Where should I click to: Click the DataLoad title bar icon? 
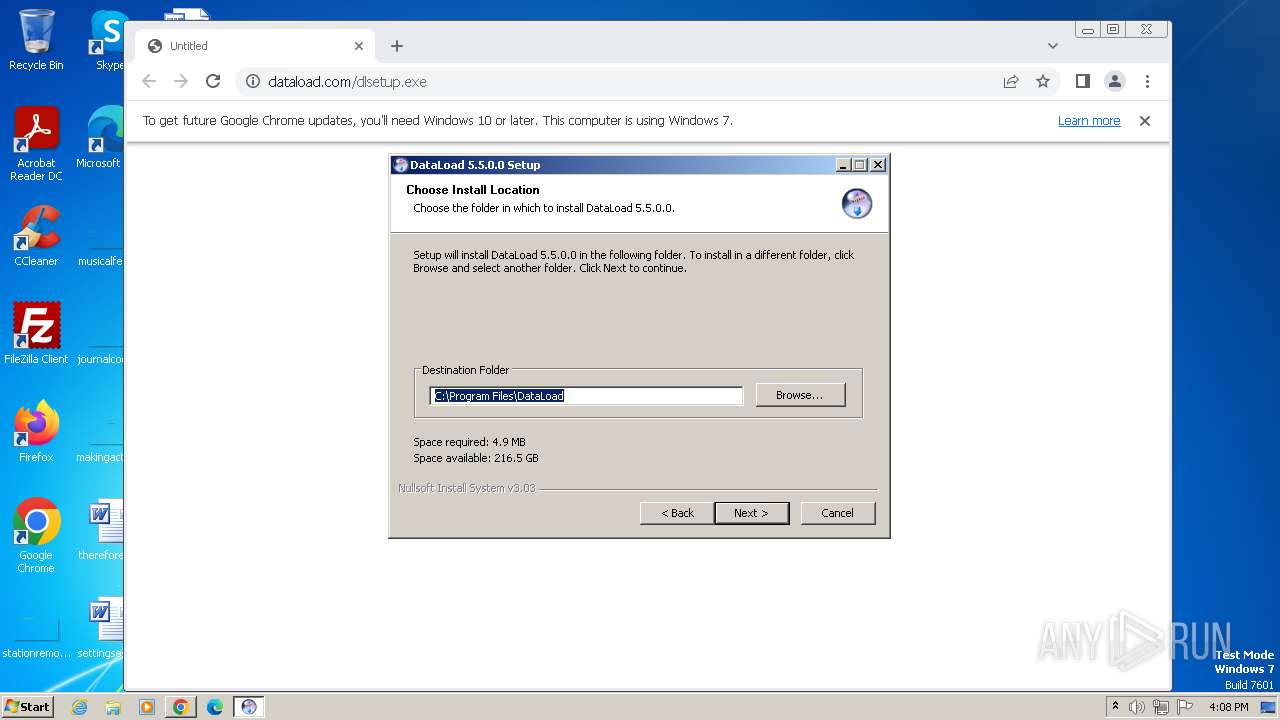400,165
